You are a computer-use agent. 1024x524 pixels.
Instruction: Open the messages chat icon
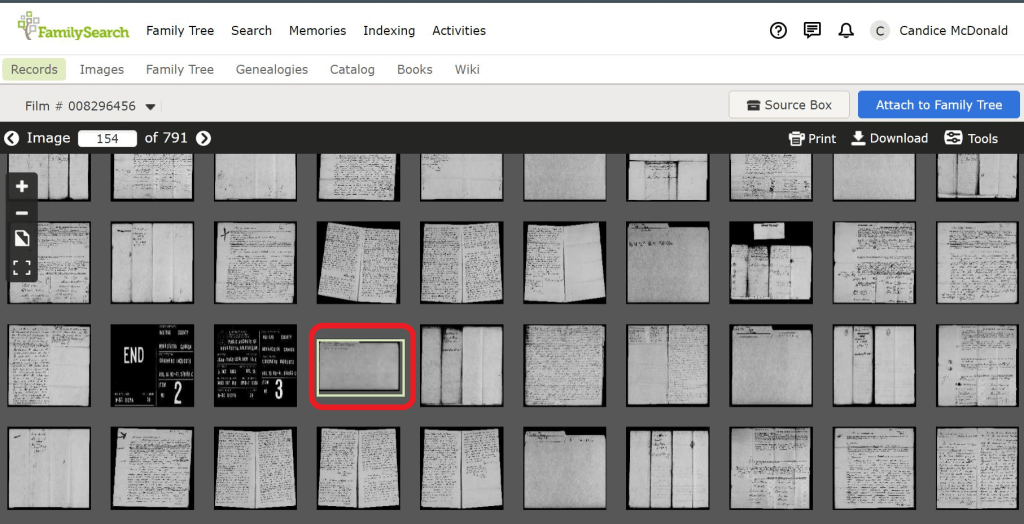(812, 31)
